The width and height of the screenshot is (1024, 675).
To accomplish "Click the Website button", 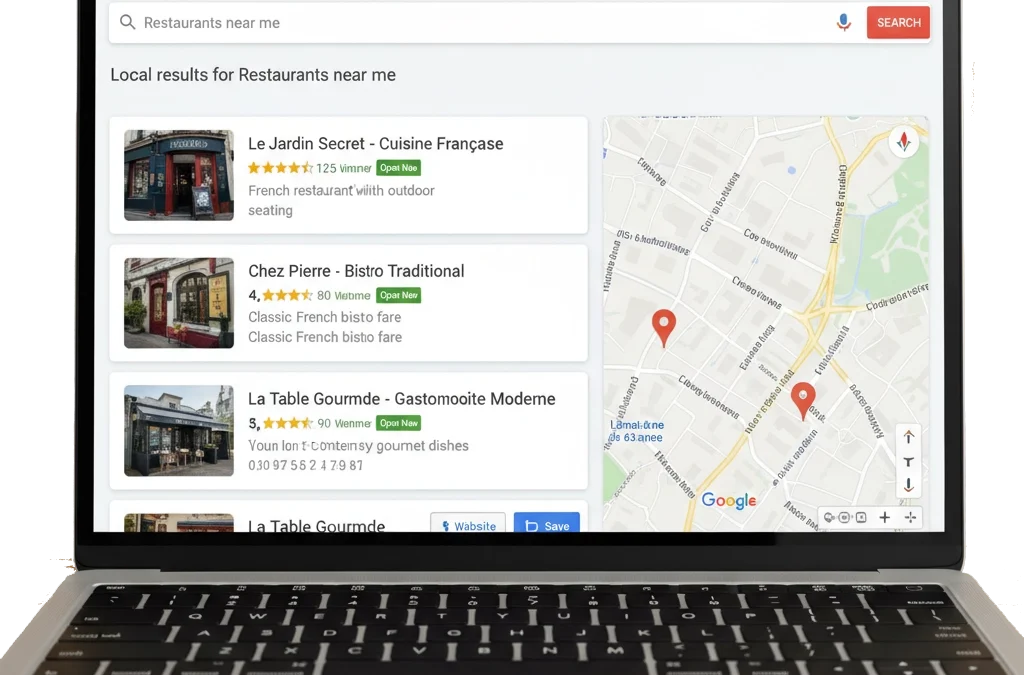I will [468, 524].
